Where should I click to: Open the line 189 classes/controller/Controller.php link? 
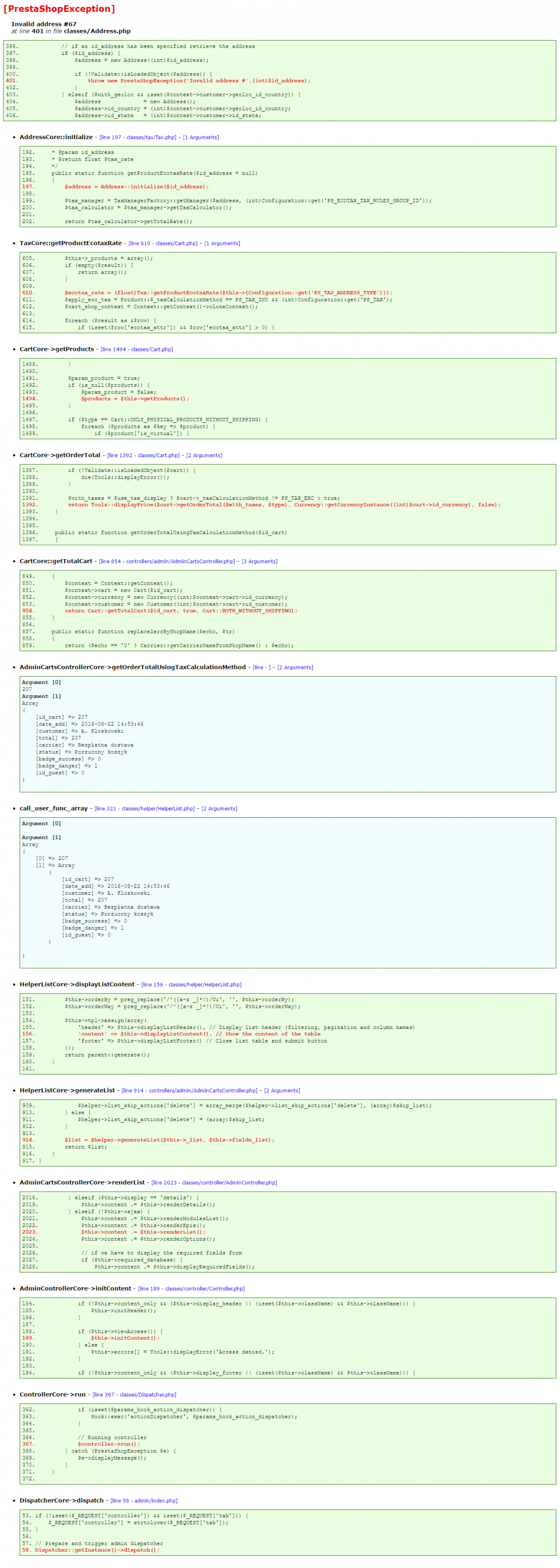(x=191, y=1288)
